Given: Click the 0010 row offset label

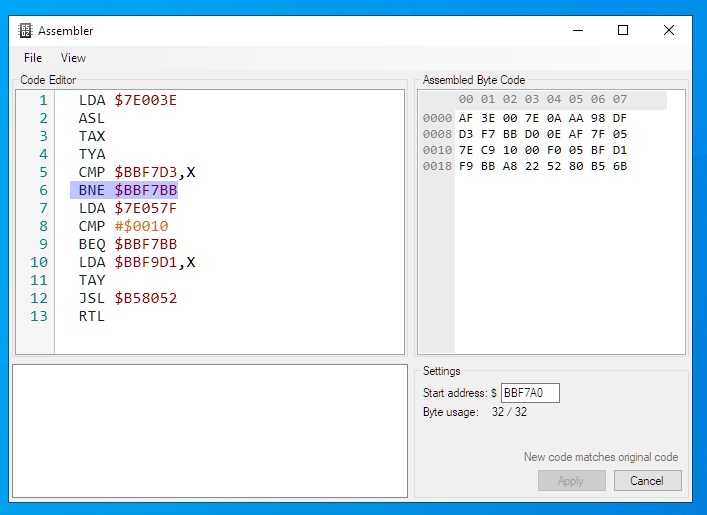Looking at the screenshot, I should [437, 150].
